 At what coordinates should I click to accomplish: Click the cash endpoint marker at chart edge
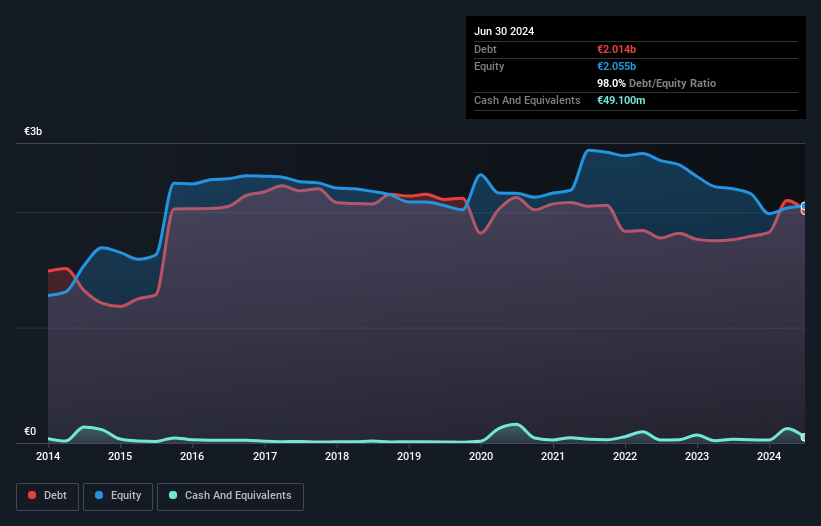point(804,437)
